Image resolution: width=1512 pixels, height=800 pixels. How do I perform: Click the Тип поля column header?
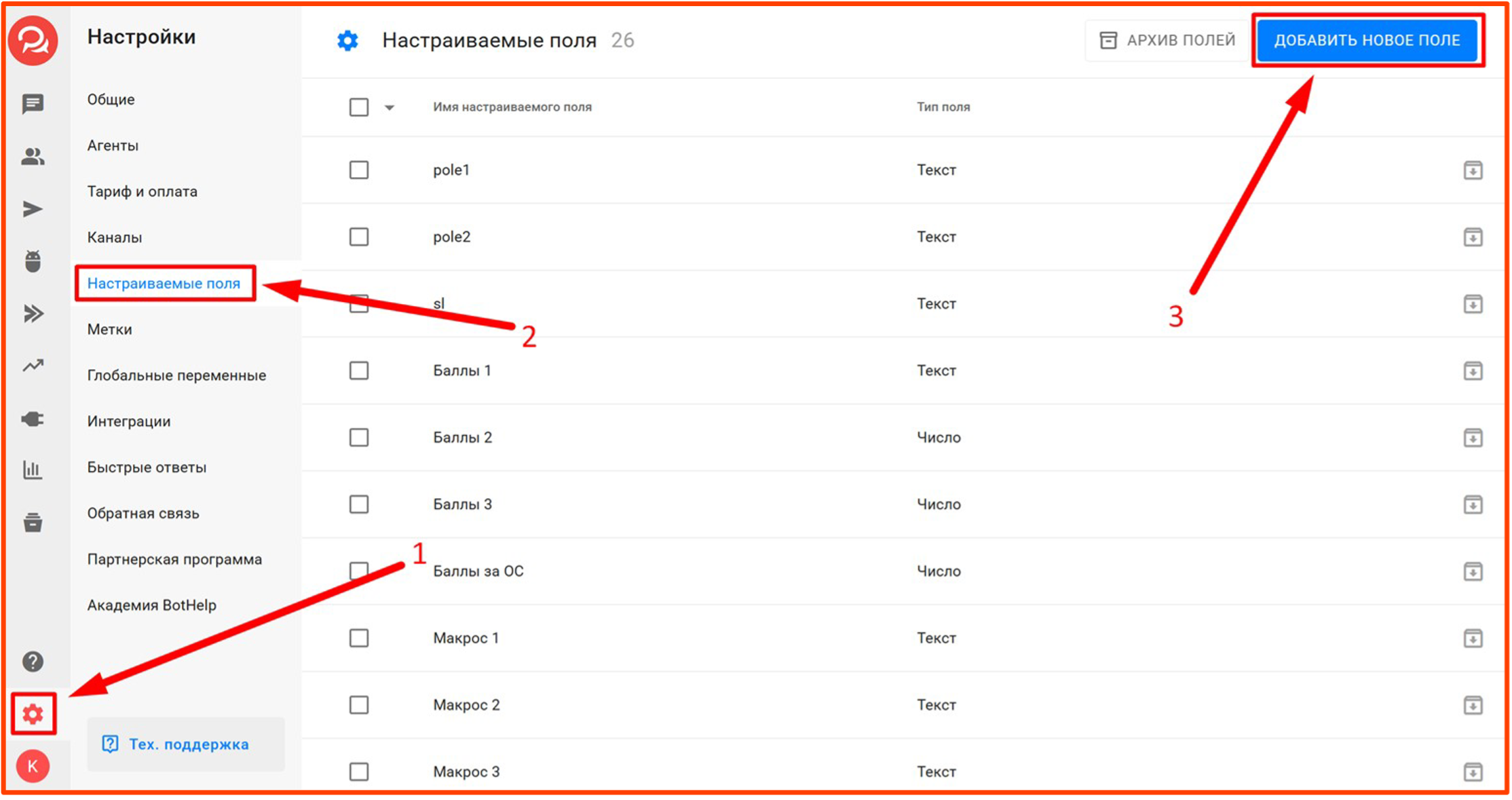pos(943,107)
